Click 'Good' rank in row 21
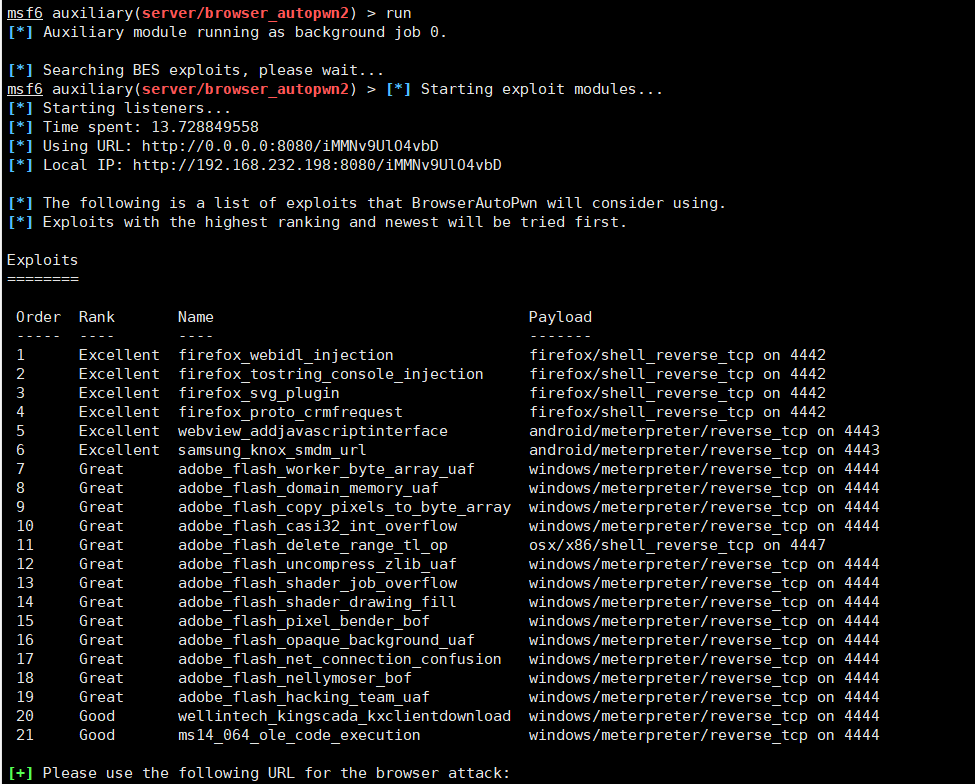975x784 pixels. [x=96, y=735]
